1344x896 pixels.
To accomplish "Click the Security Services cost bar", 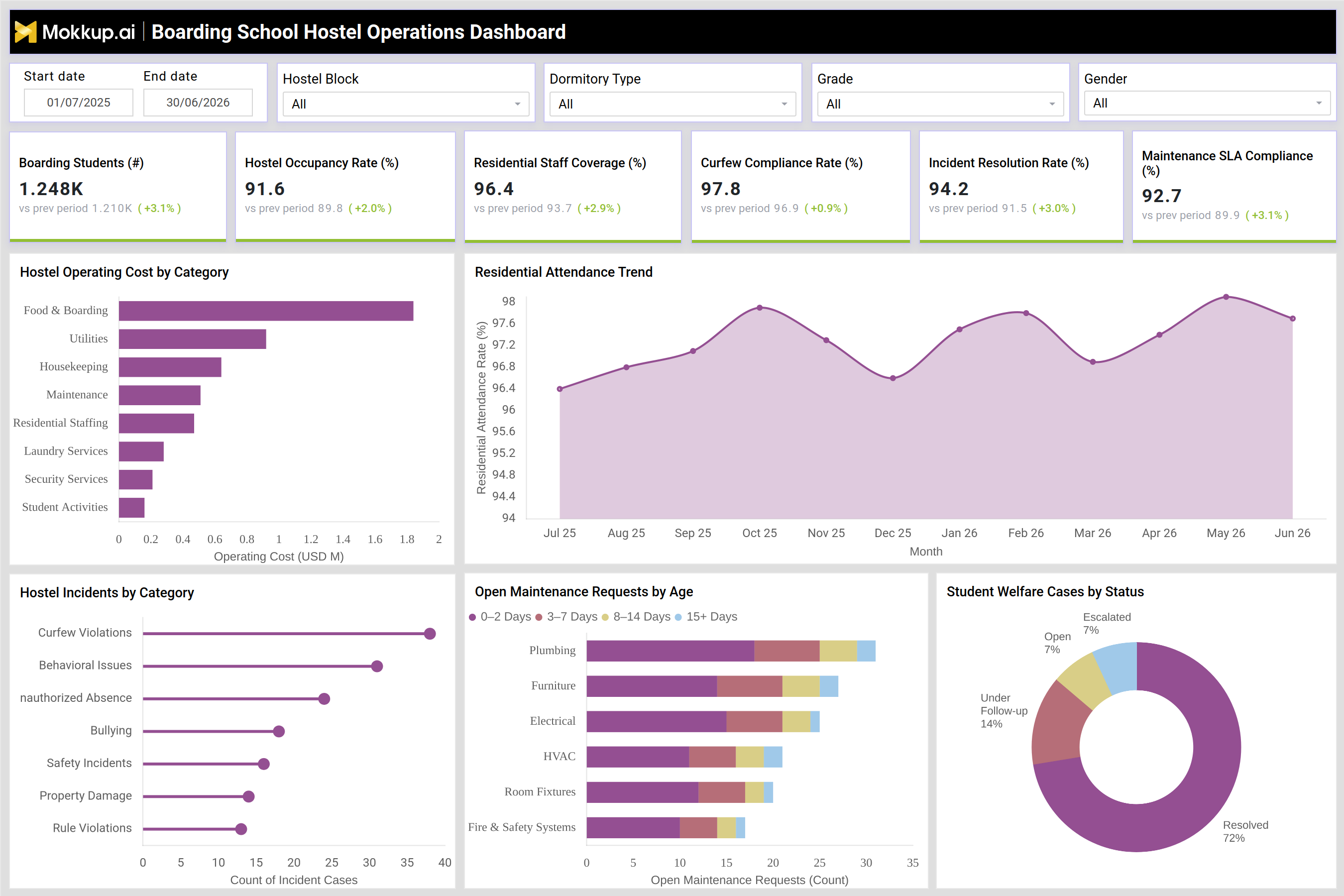I will (136, 479).
